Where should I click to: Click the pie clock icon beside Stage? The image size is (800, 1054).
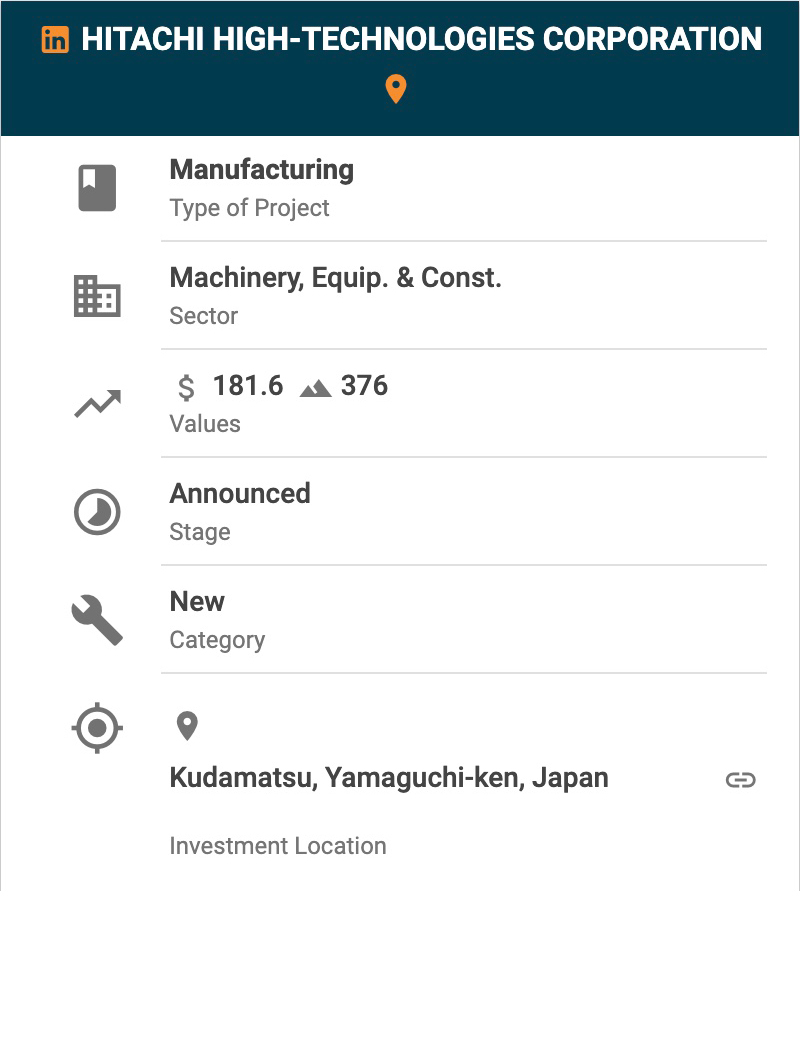click(x=97, y=512)
